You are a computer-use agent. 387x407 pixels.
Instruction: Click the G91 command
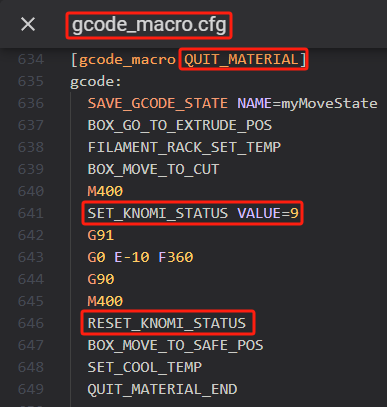point(101,235)
